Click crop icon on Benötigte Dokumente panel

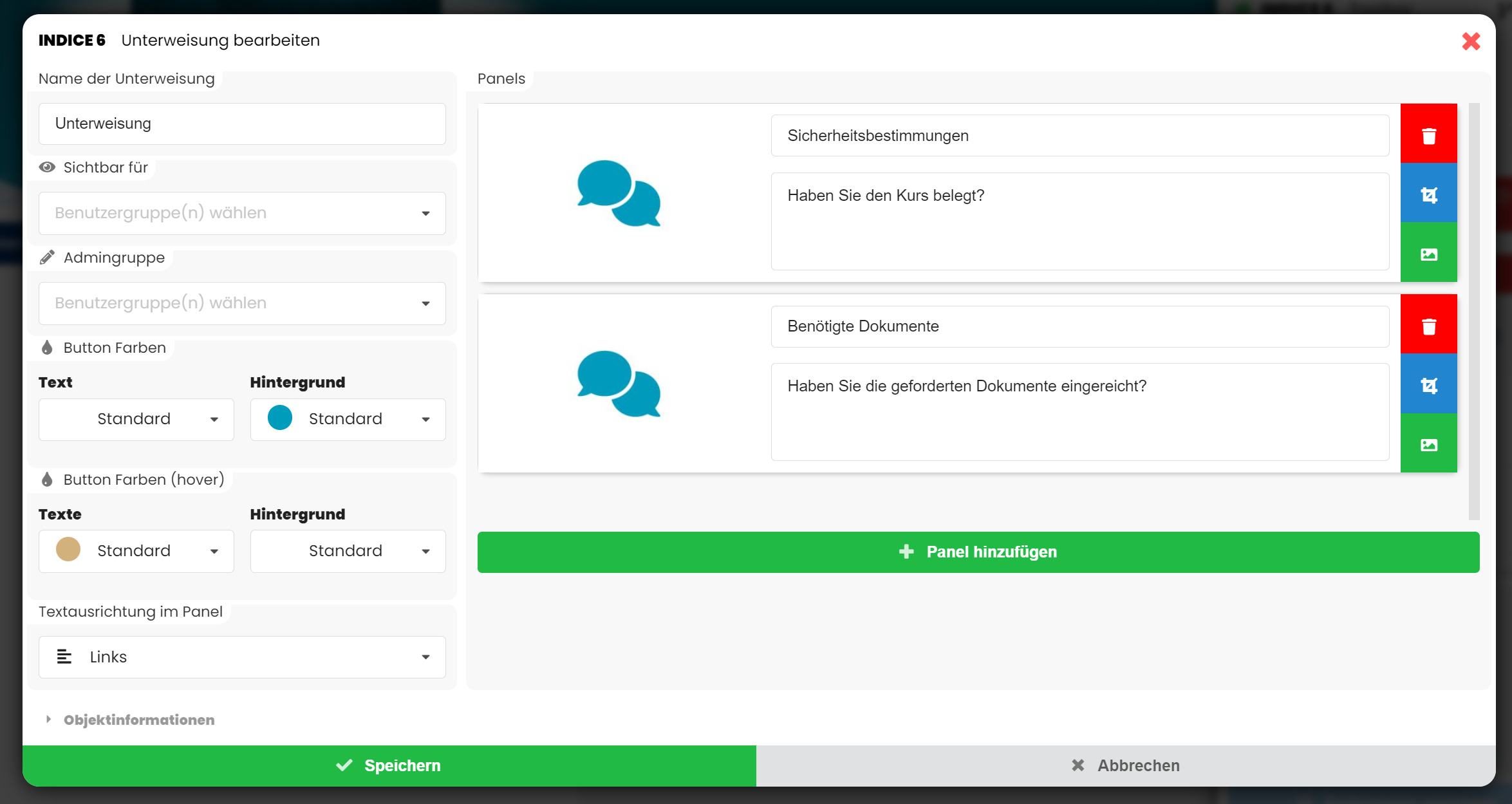tap(1428, 384)
